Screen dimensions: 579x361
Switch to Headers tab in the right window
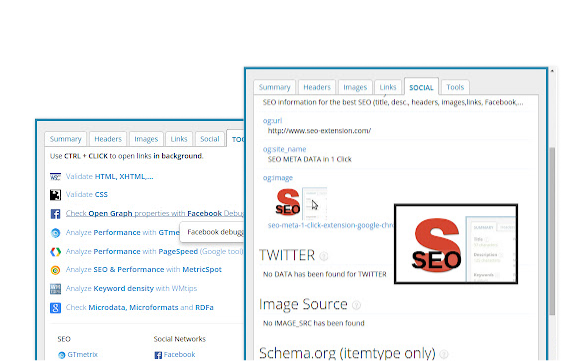pyautogui.click(x=317, y=87)
